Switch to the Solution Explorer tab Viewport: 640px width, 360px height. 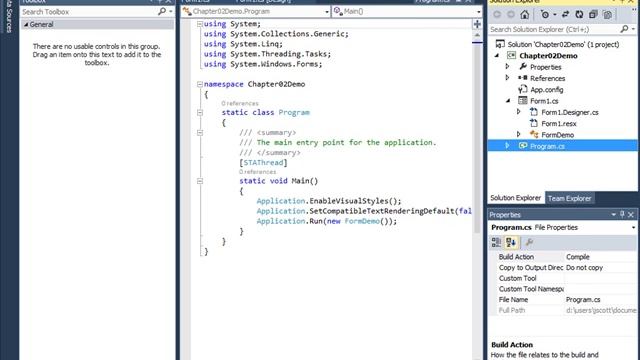[x=516, y=198]
